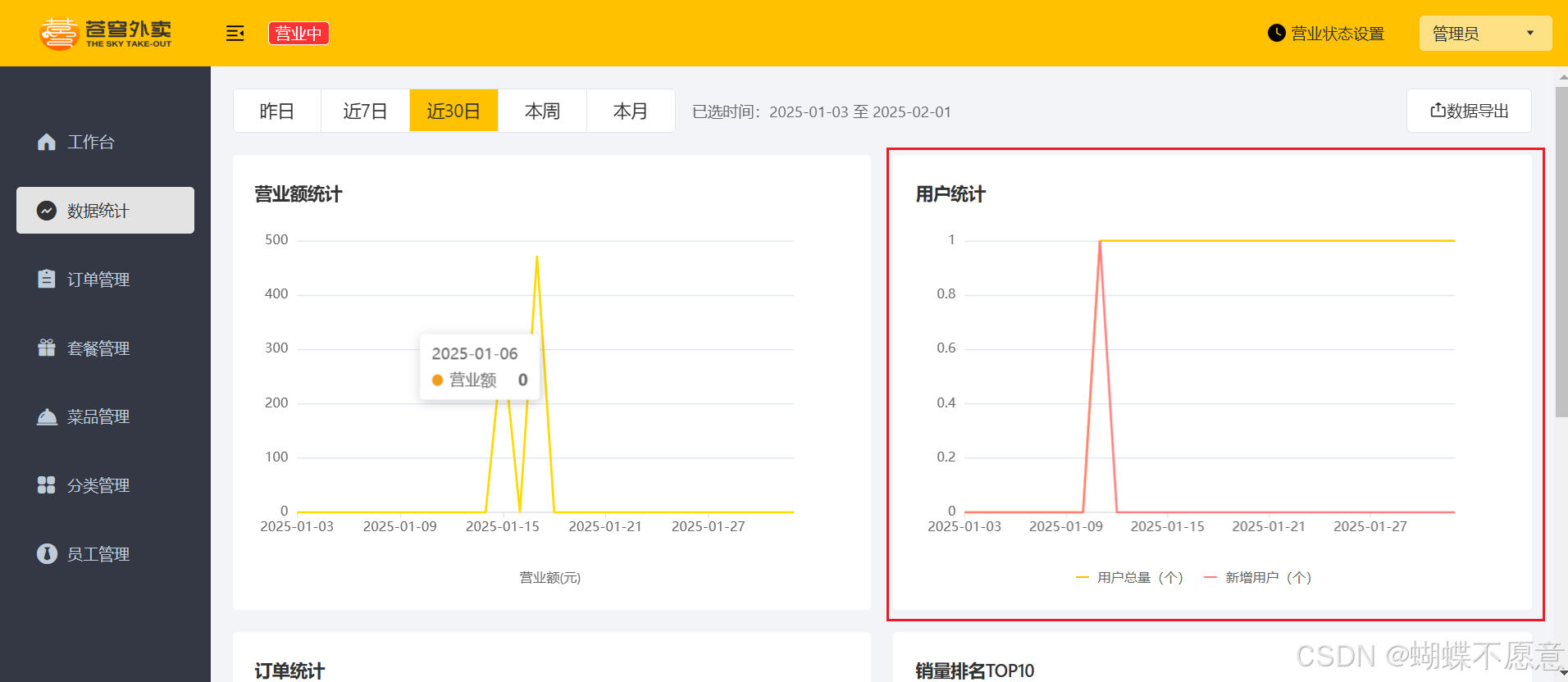
Task: Open the 菜品管理 menu item
Action: pos(105,416)
